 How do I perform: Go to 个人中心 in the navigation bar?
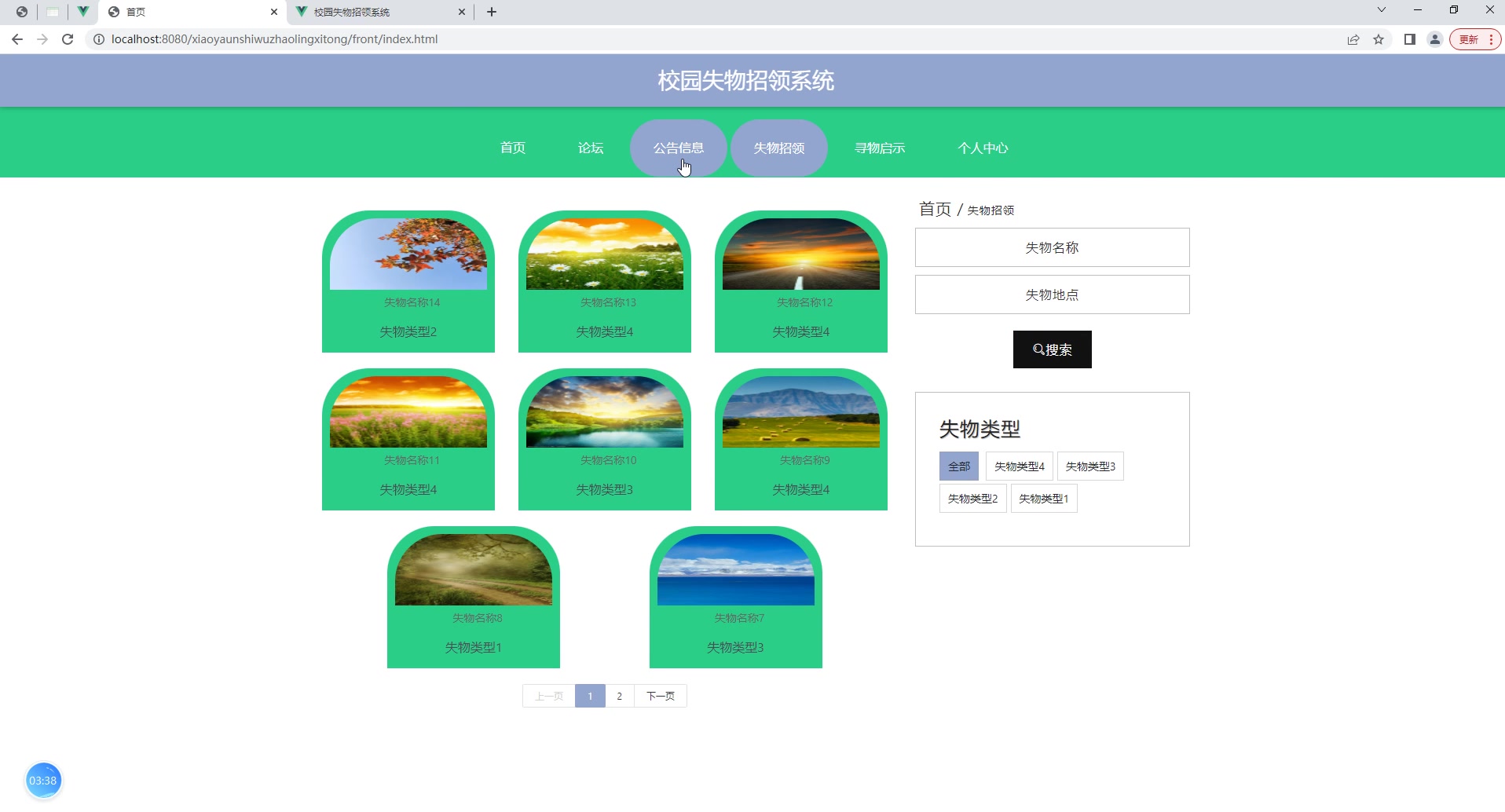pyautogui.click(x=983, y=148)
